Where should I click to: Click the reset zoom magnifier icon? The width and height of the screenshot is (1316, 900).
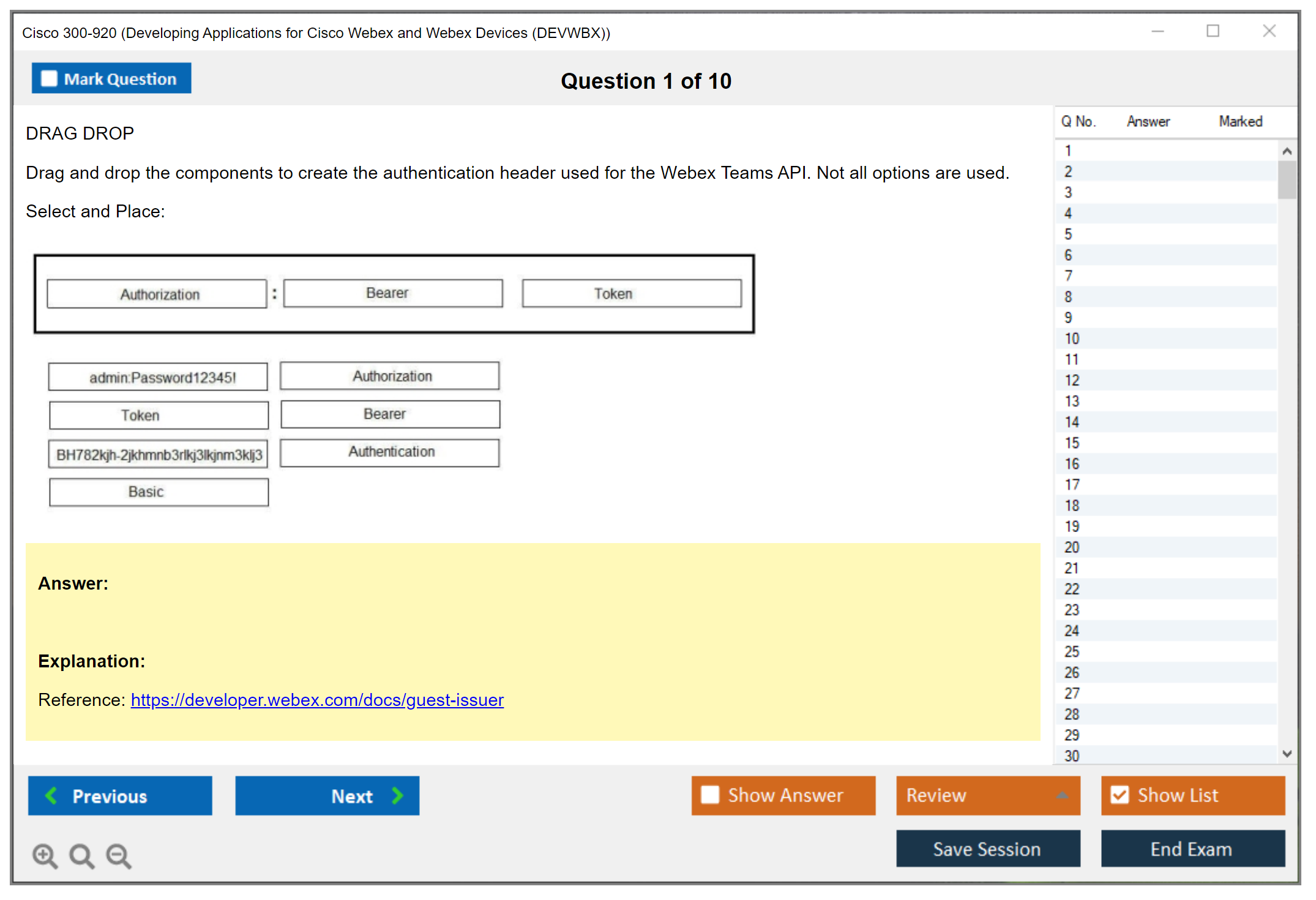coord(81,855)
